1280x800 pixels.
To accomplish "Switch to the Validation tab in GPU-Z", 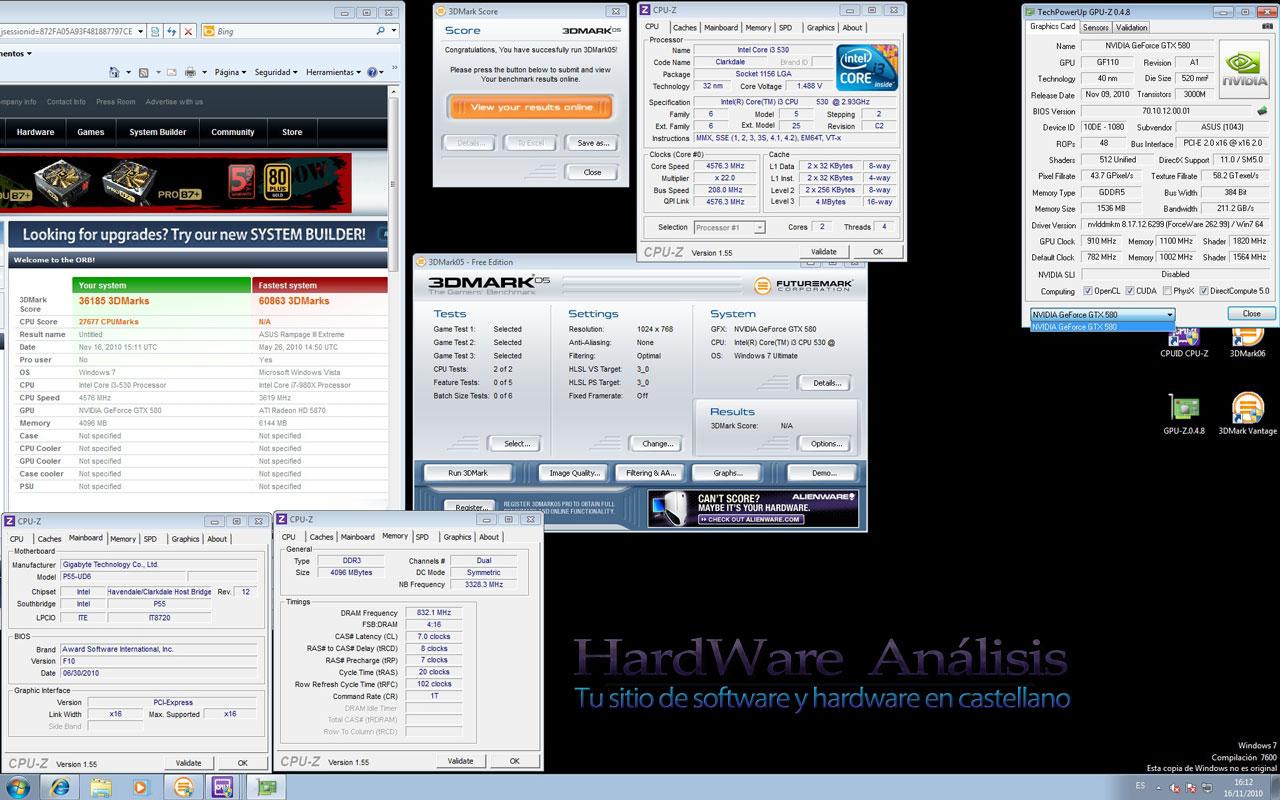I will pos(1131,27).
